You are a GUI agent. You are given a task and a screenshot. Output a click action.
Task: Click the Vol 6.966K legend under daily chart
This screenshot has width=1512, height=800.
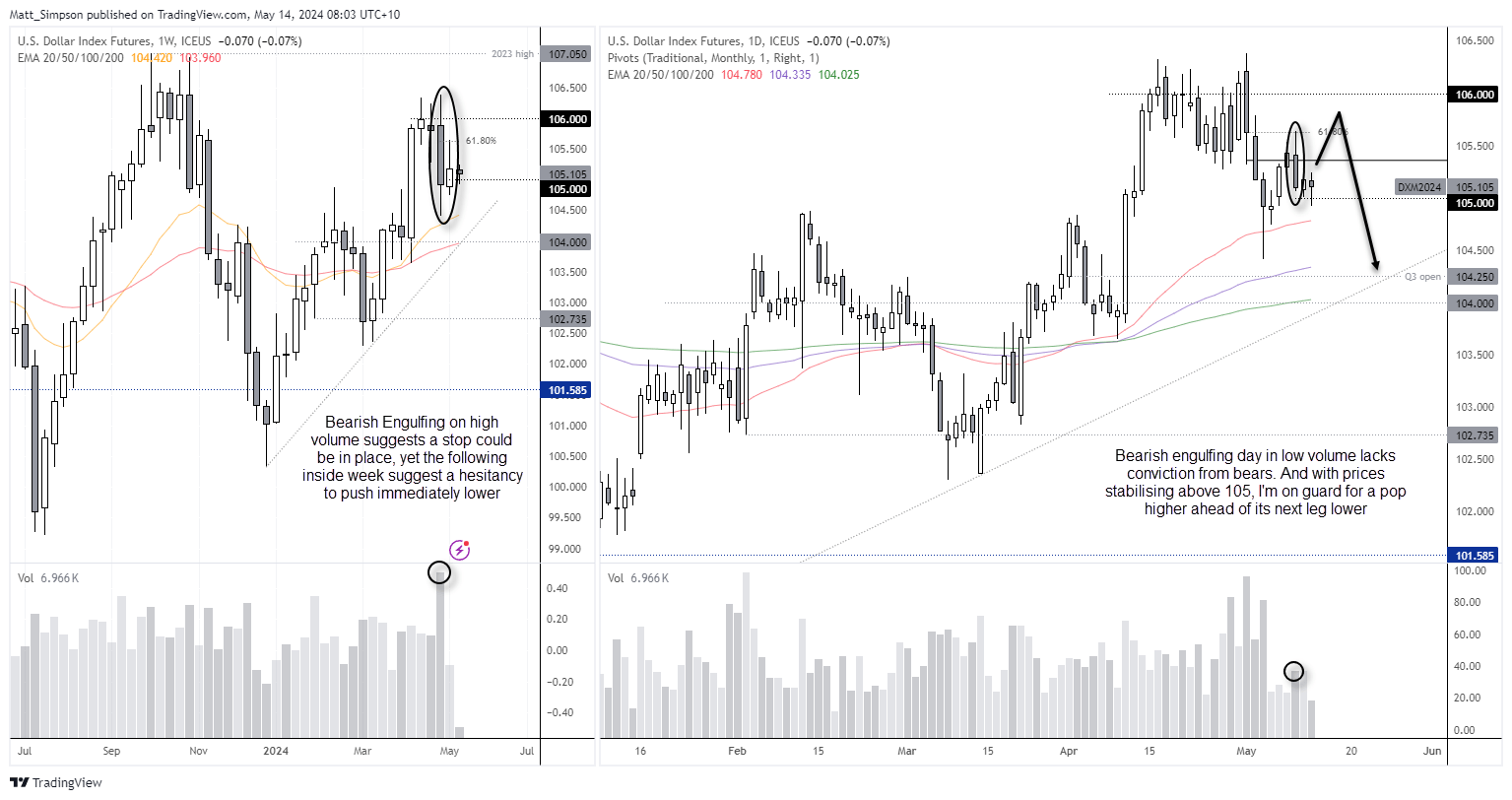click(638, 577)
